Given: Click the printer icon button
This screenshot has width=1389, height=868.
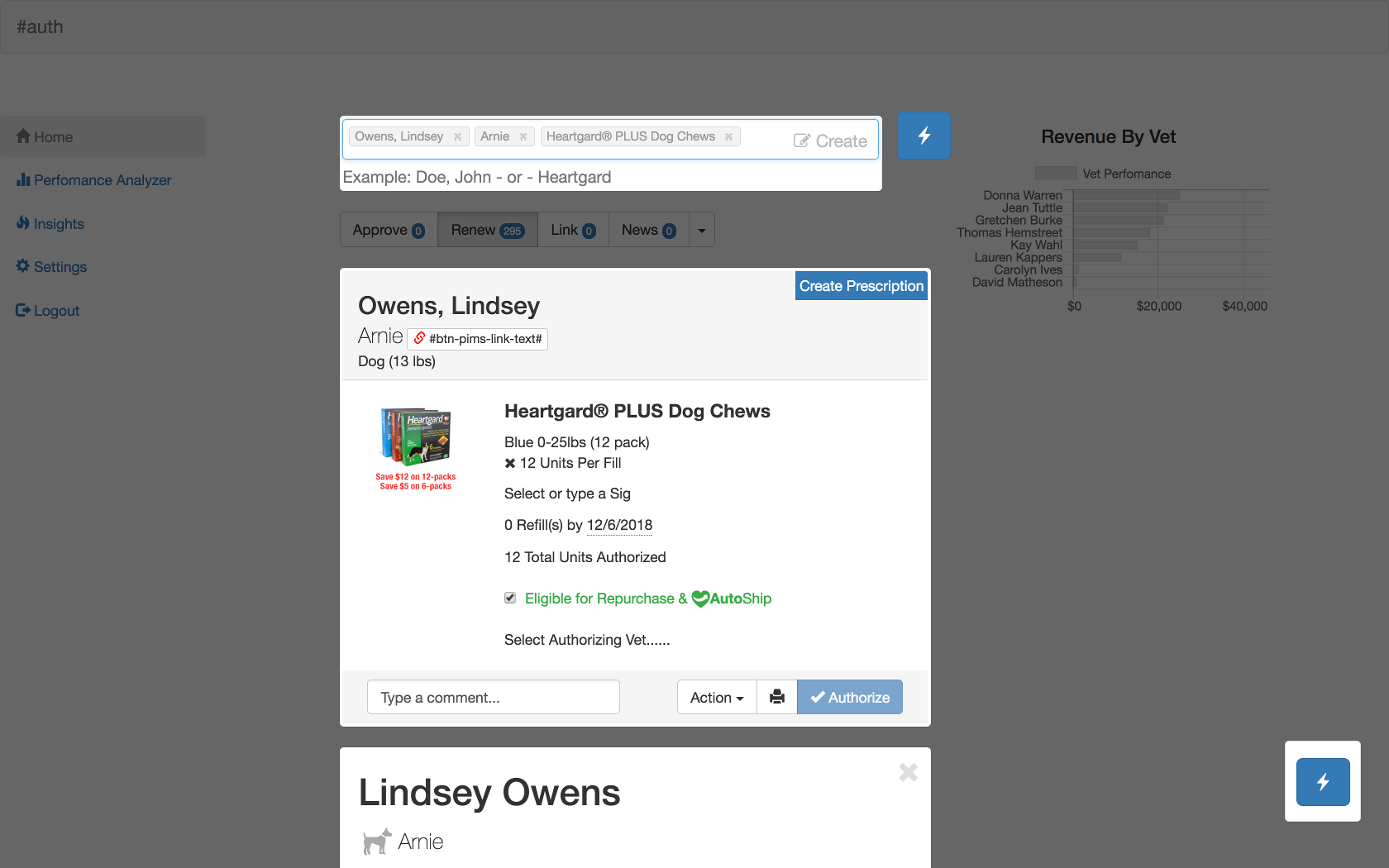Looking at the screenshot, I should [x=776, y=697].
